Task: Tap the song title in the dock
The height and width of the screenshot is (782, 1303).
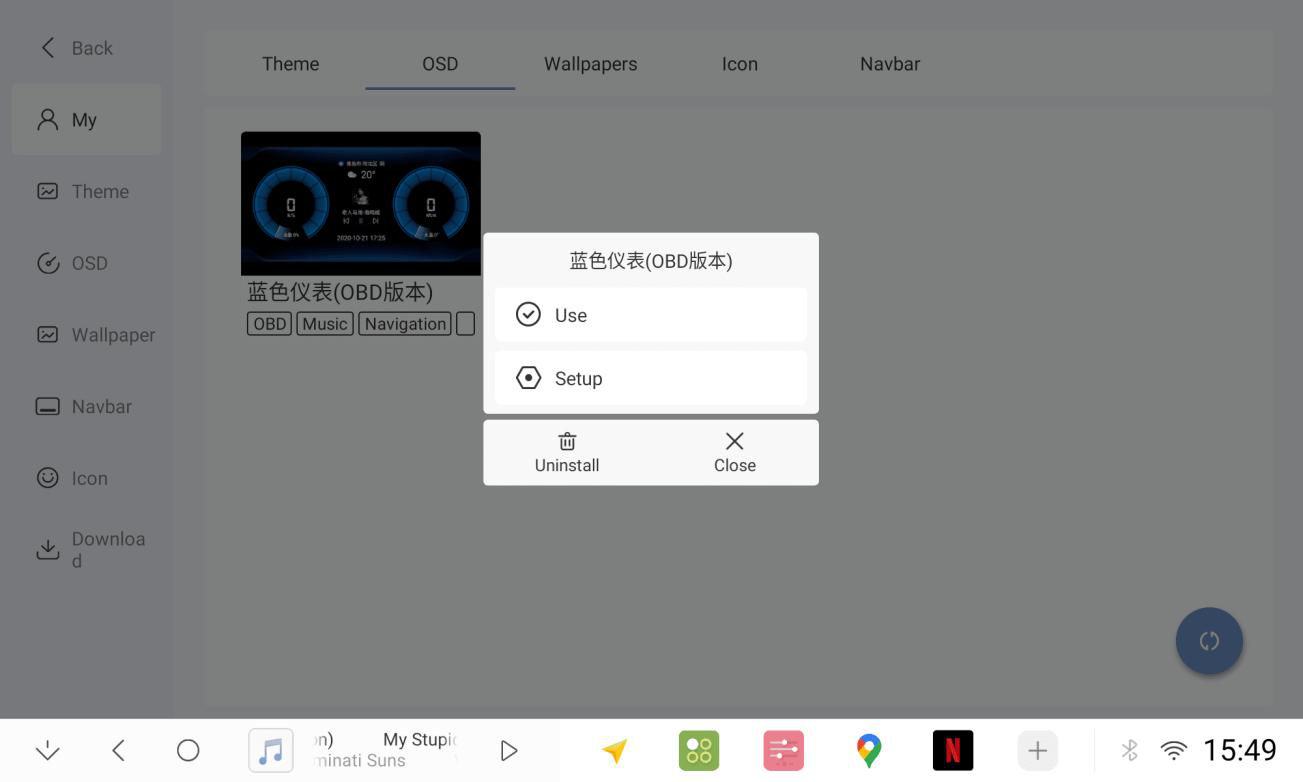Action: click(387, 740)
